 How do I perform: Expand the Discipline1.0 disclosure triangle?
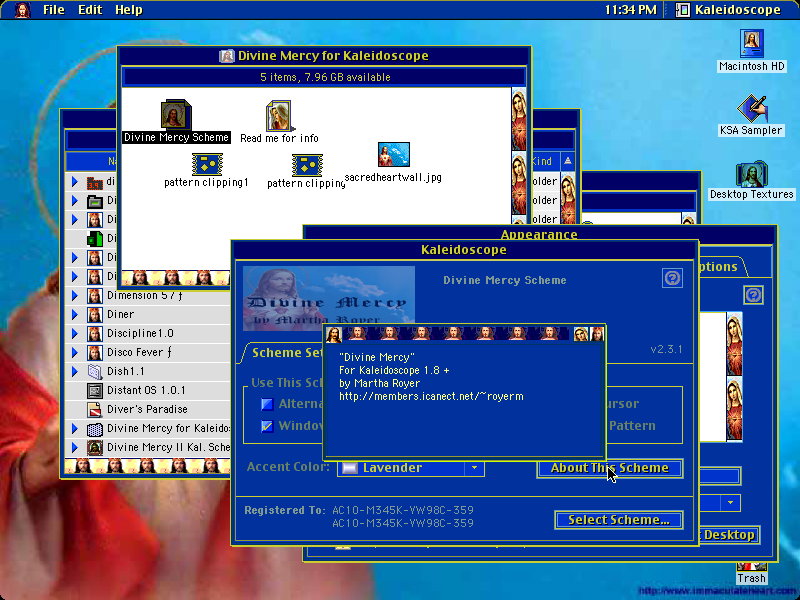pos(75,333)
